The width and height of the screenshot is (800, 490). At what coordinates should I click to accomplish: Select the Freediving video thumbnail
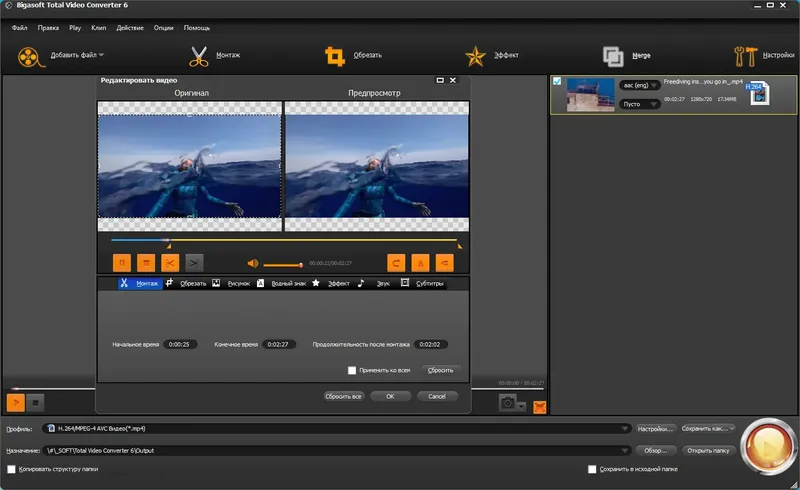click(x=591, y=94)
